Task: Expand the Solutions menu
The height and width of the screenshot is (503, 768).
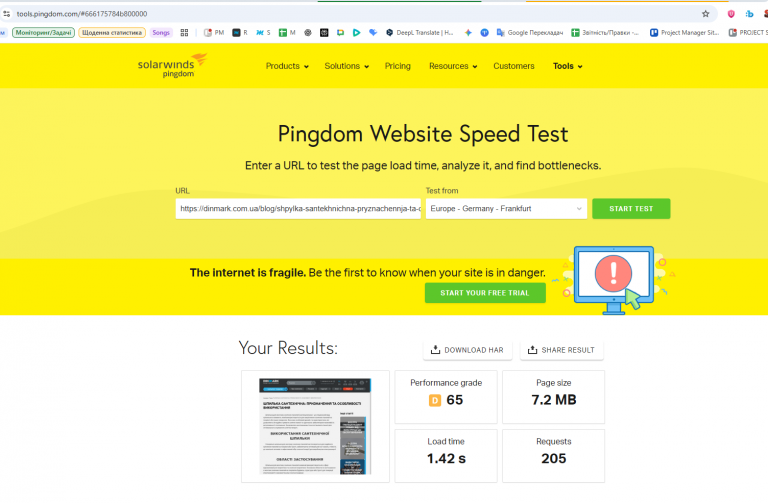Action: [346, 66]
